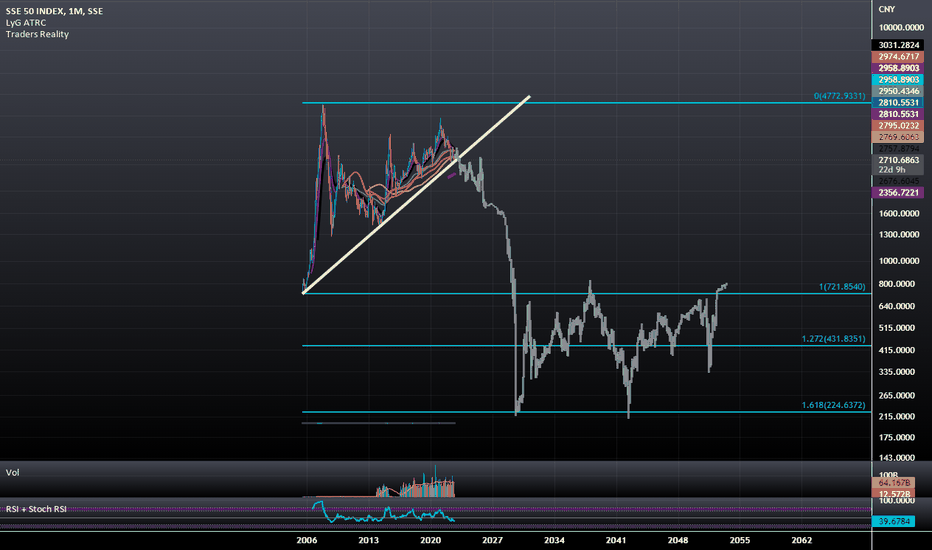This screenshot has height=550, width=932.
Task: Click the 'SSE 50 INDEX, 1M, SSE' chart title
Action: (x=54, y=11)
